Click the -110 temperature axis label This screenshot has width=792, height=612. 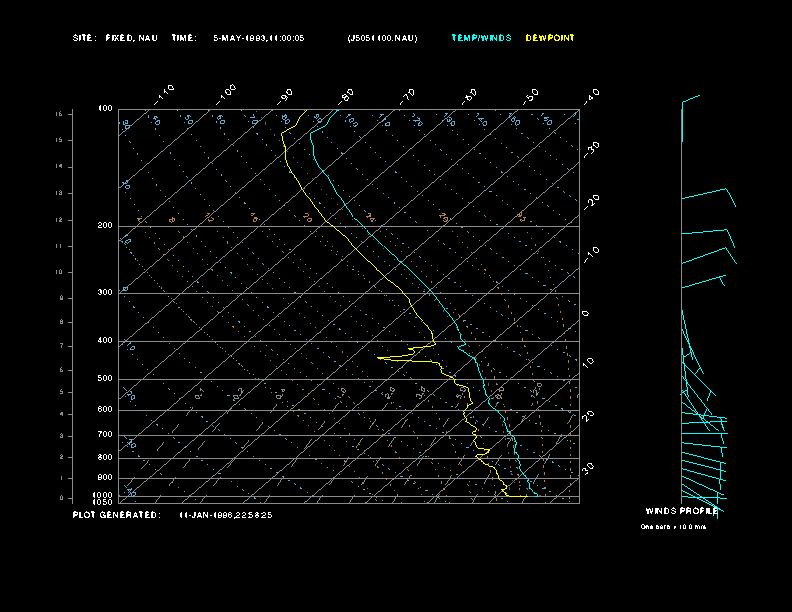[x=166, y=92]
